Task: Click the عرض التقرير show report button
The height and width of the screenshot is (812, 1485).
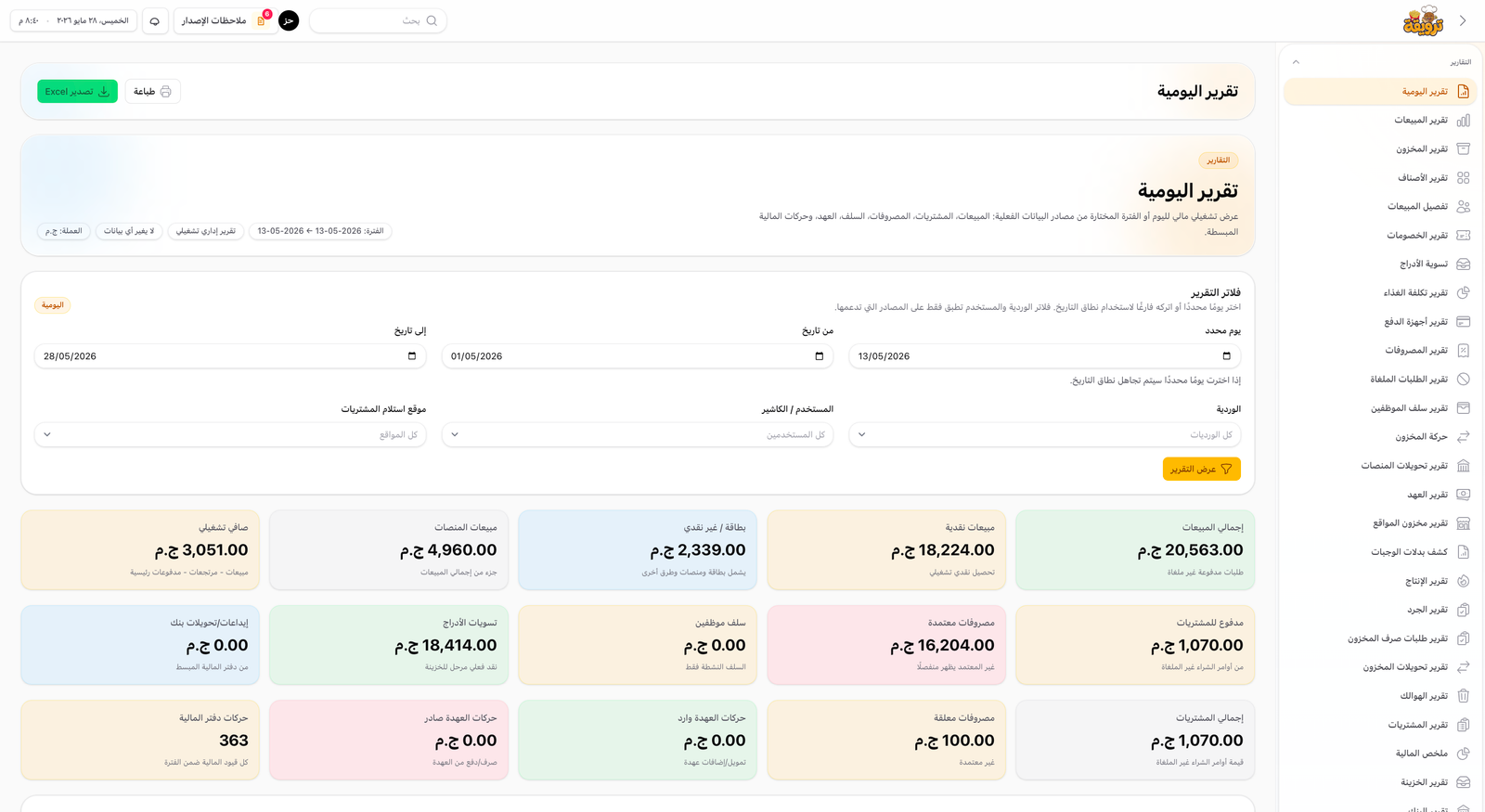Action: click(1201, 469)
